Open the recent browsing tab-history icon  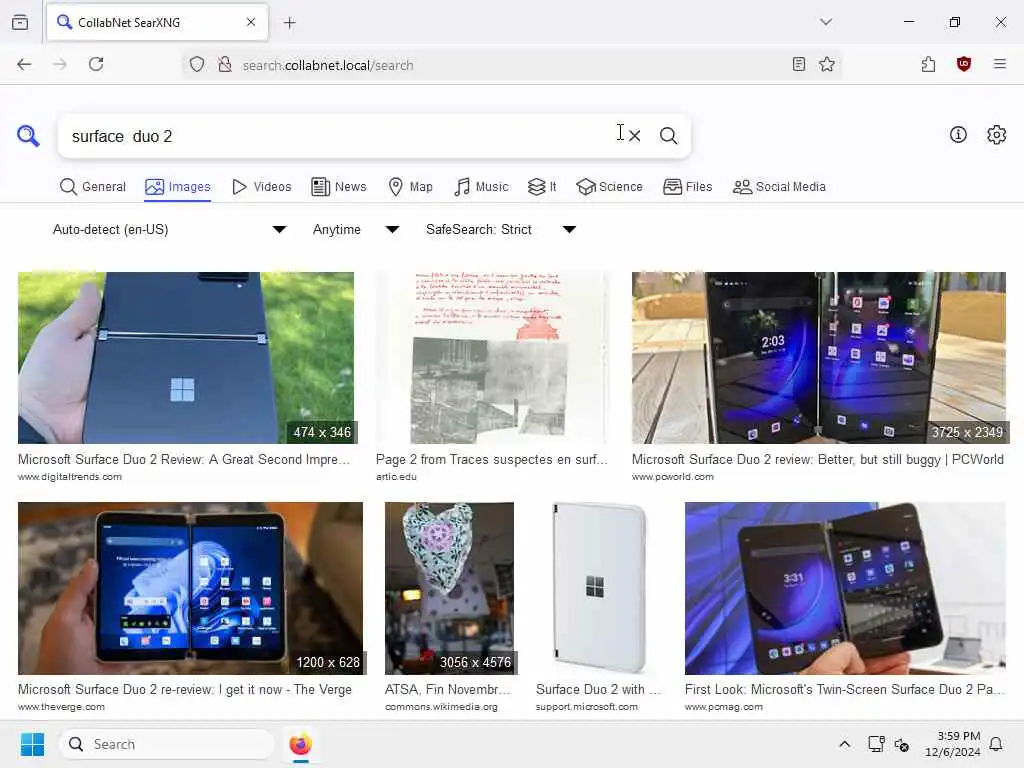point(20,22)
